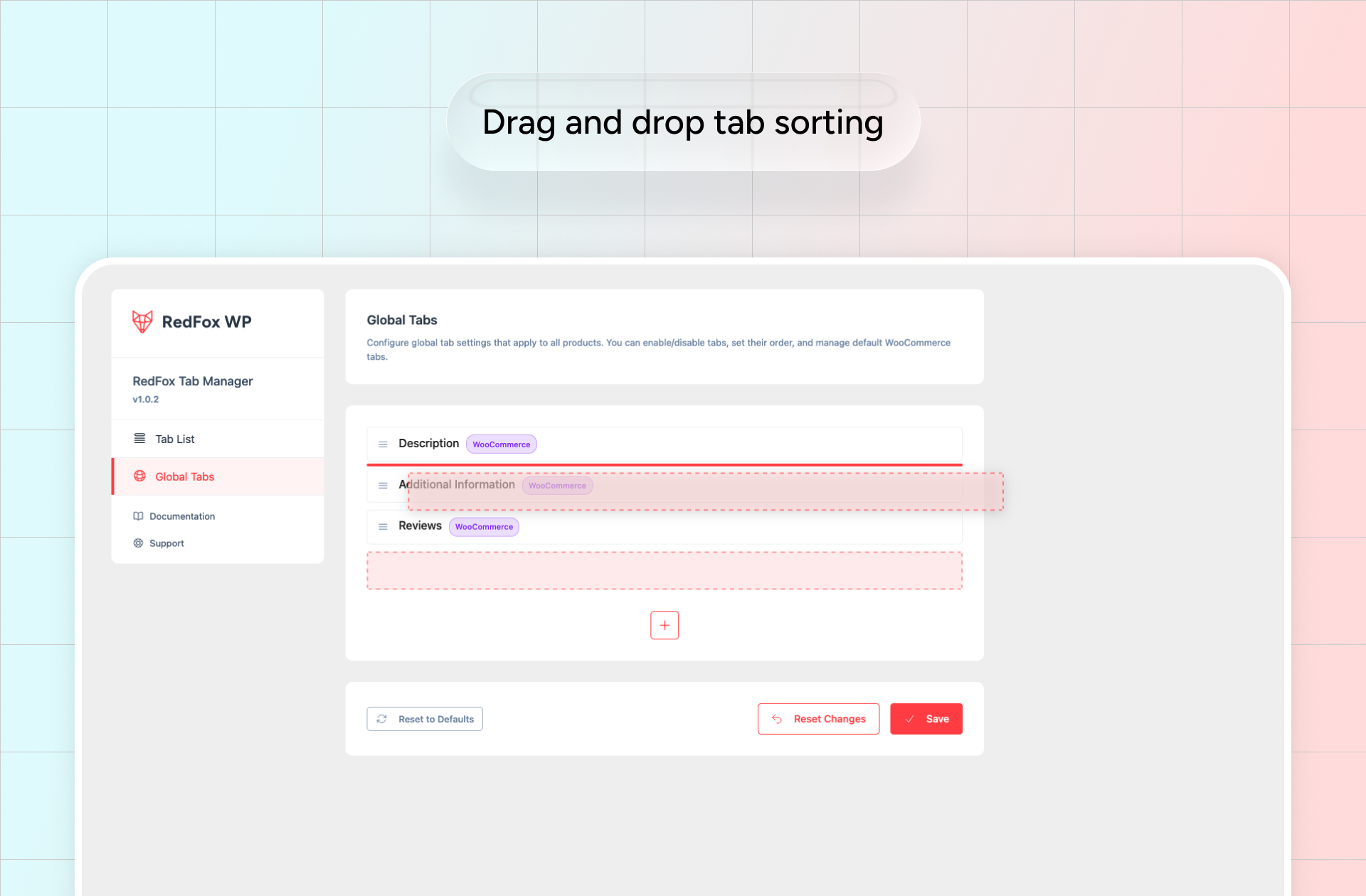Click the gear icon next to Support
Viewport: 1366px width, 896px height.
(x=137, y=543)
